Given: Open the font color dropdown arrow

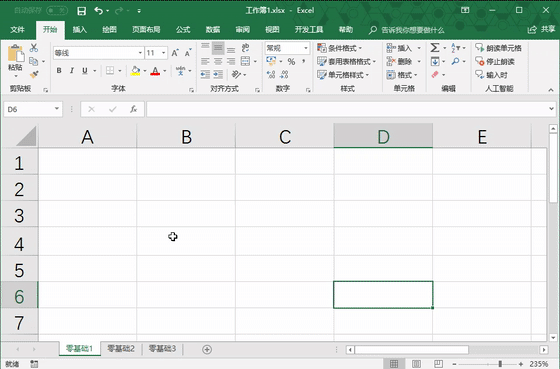Looking at the screenshot, I should coord(165,71).
